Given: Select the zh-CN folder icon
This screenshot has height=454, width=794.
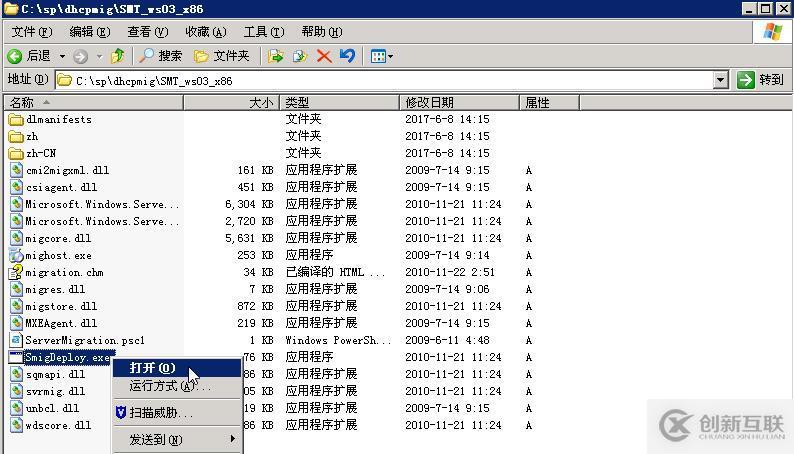Looking at the screenshot, I should point(16,153).
